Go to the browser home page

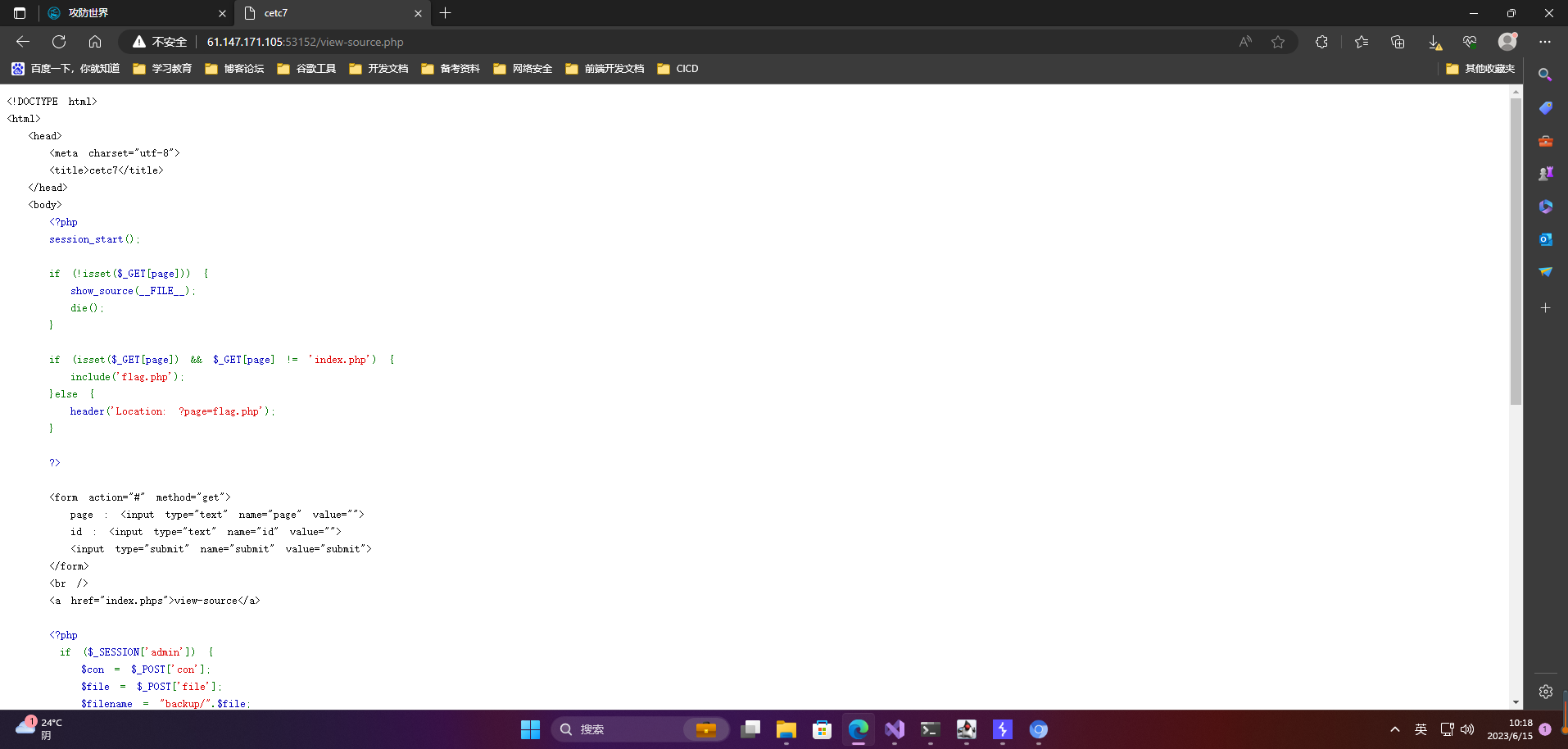(95, 42)
